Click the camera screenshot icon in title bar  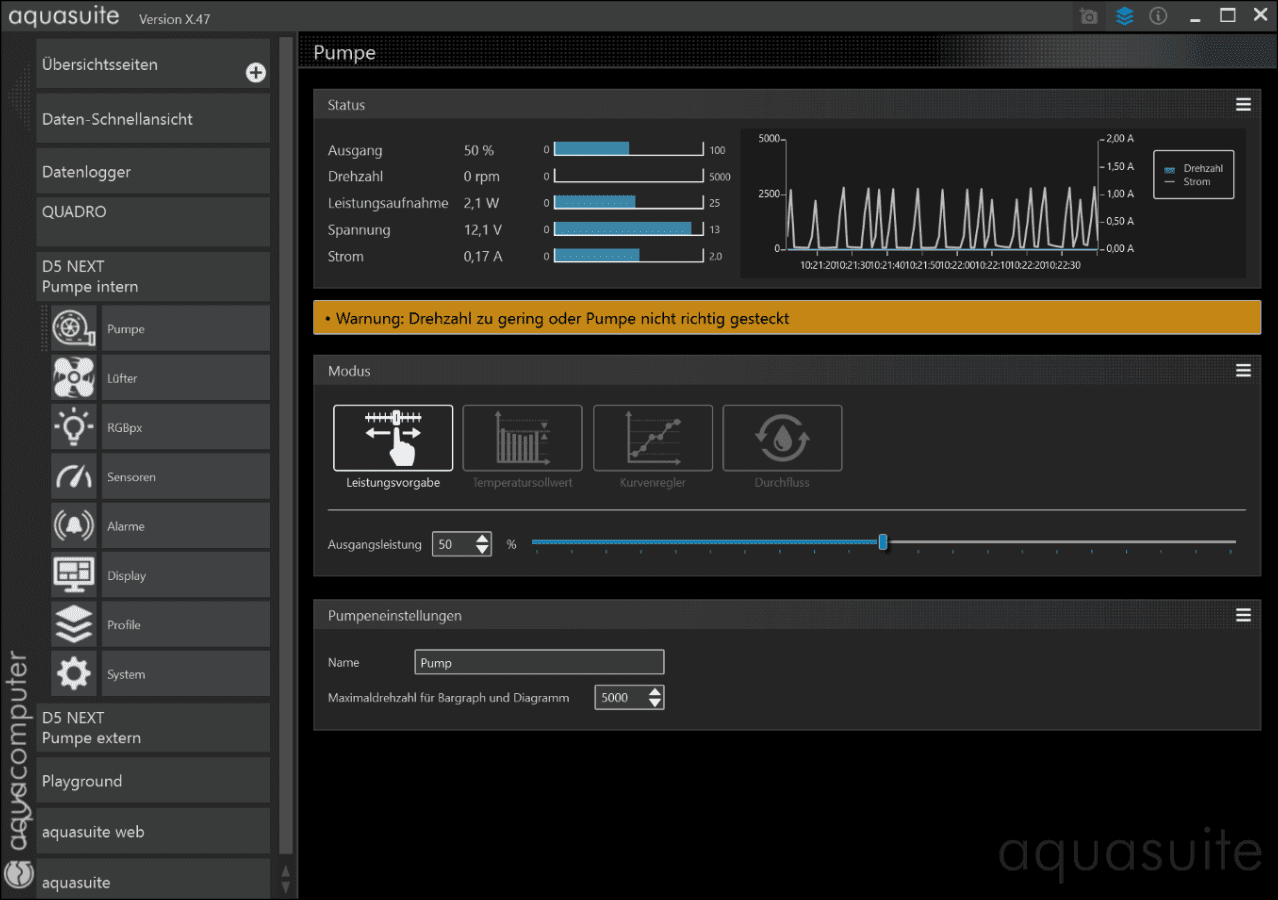(x=1089, y=16)
